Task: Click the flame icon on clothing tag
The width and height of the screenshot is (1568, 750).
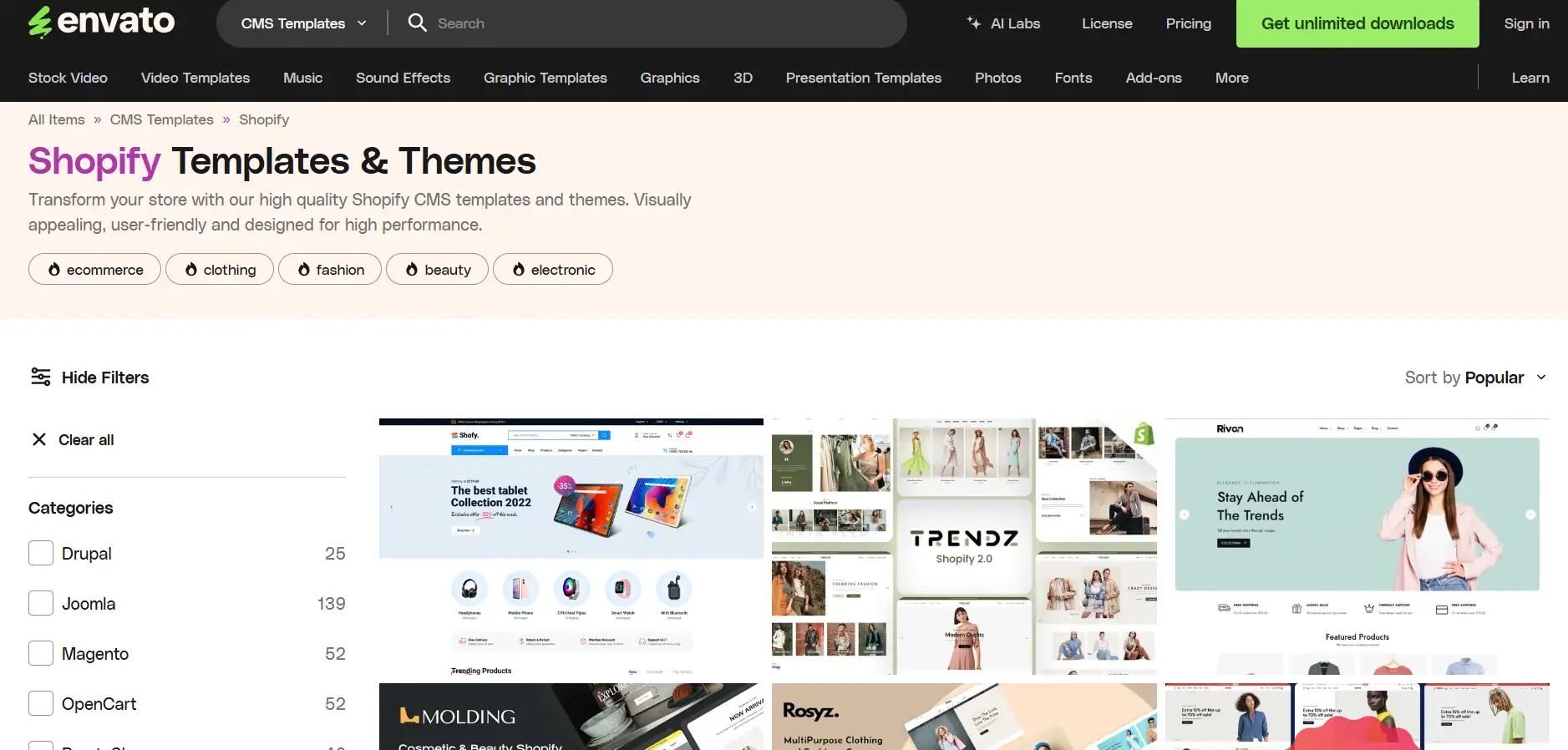Action: click(191, 269)
